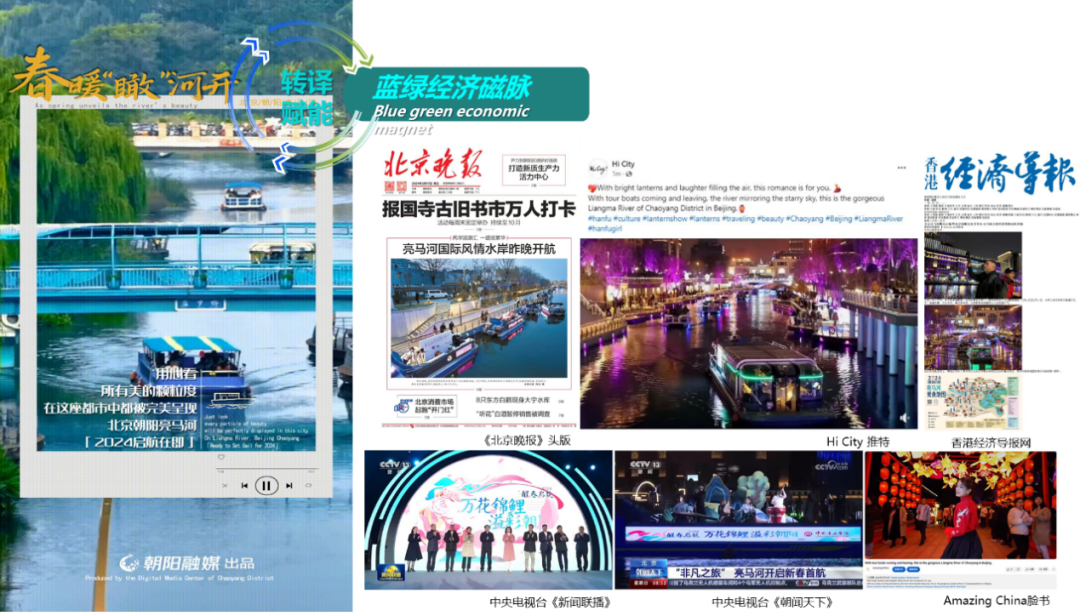
Task: Toggle the heart favorite above the player controls
Action: (x=220, y=457)
